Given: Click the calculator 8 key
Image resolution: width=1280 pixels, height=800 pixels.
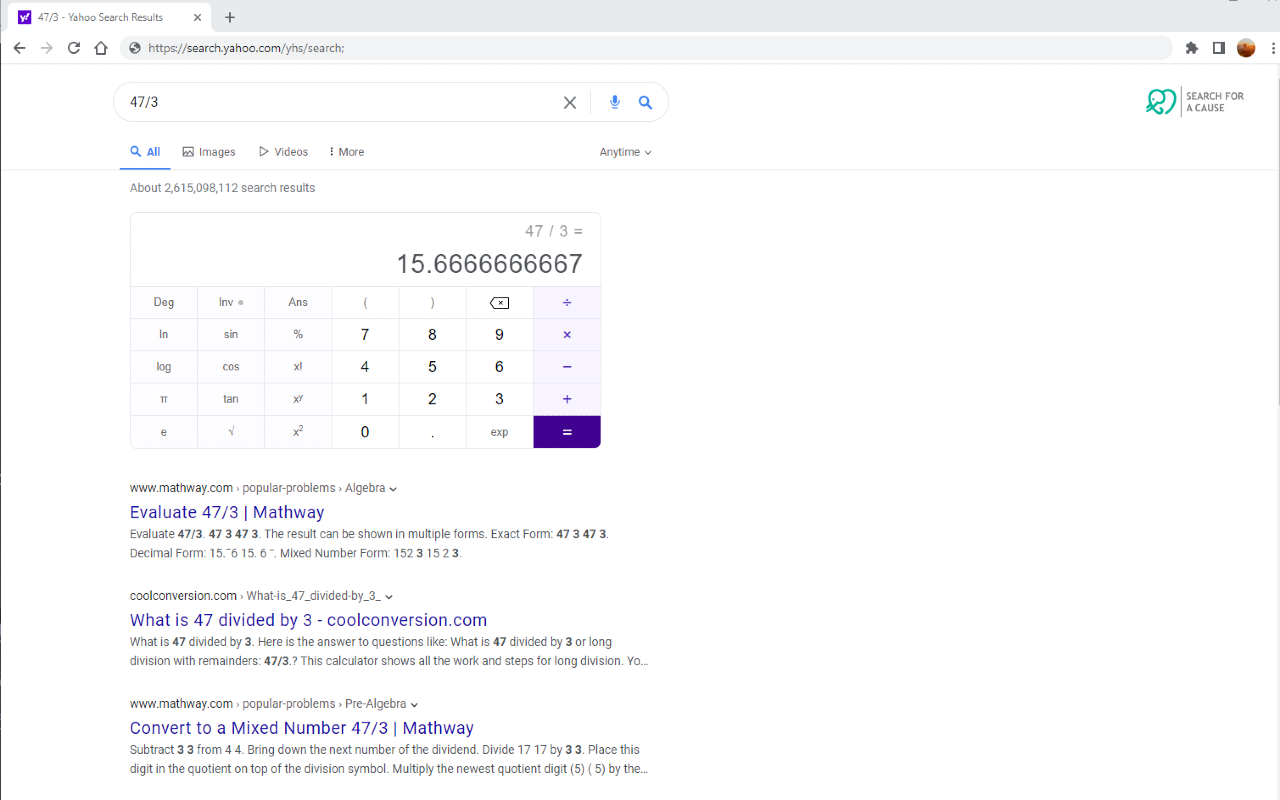Looking at the screenshot, I should (432, 335).
